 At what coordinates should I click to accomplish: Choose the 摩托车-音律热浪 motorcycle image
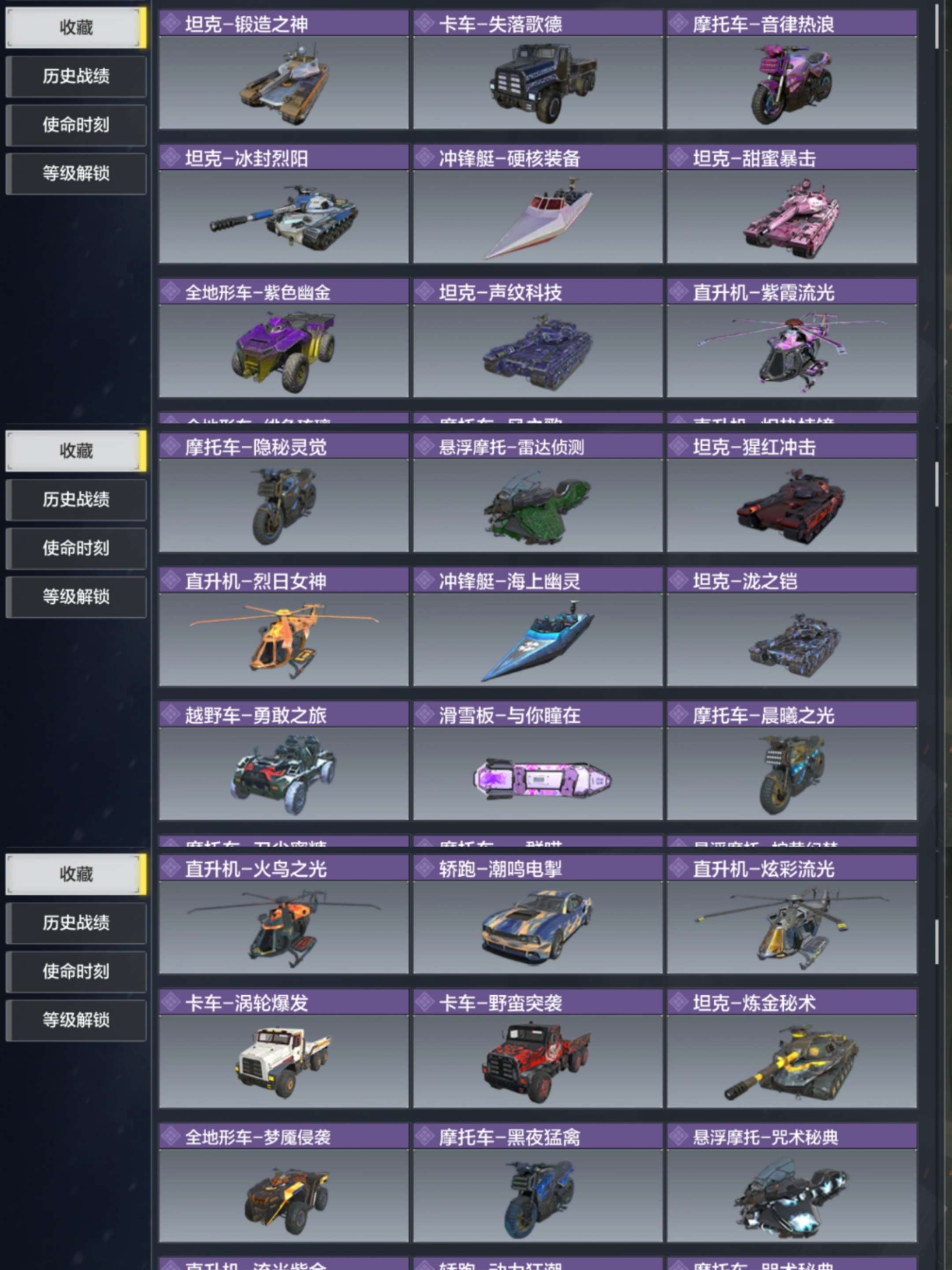coord(792,83)
